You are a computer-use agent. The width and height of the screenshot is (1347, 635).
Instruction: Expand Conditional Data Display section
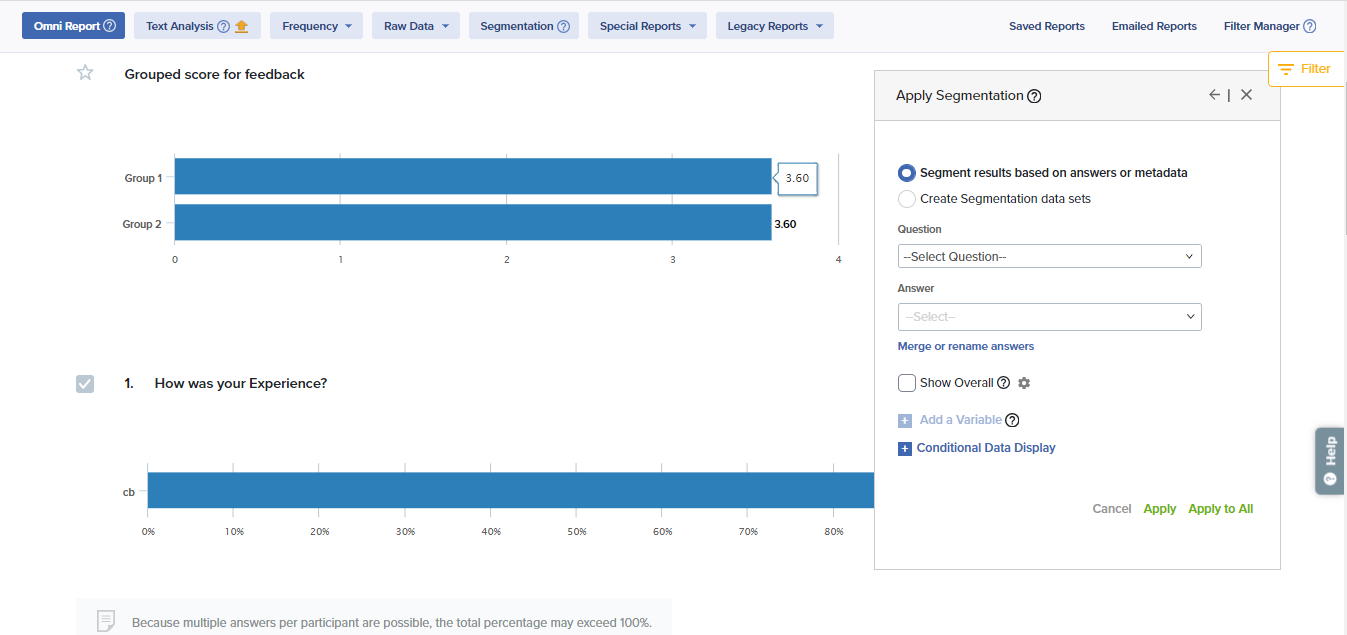tap(985, 448)
